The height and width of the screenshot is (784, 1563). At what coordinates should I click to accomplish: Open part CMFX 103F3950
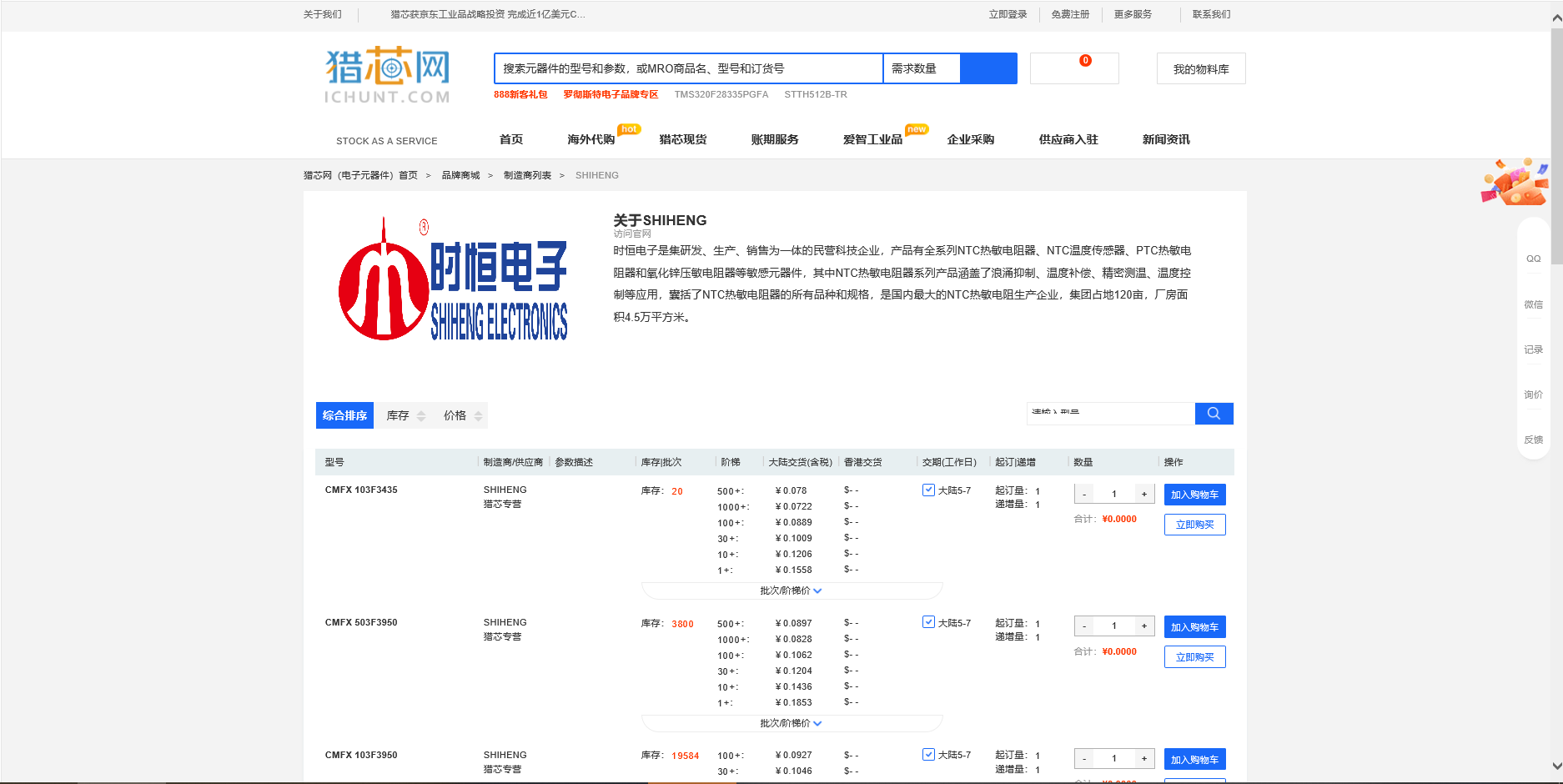pos(361,755)
